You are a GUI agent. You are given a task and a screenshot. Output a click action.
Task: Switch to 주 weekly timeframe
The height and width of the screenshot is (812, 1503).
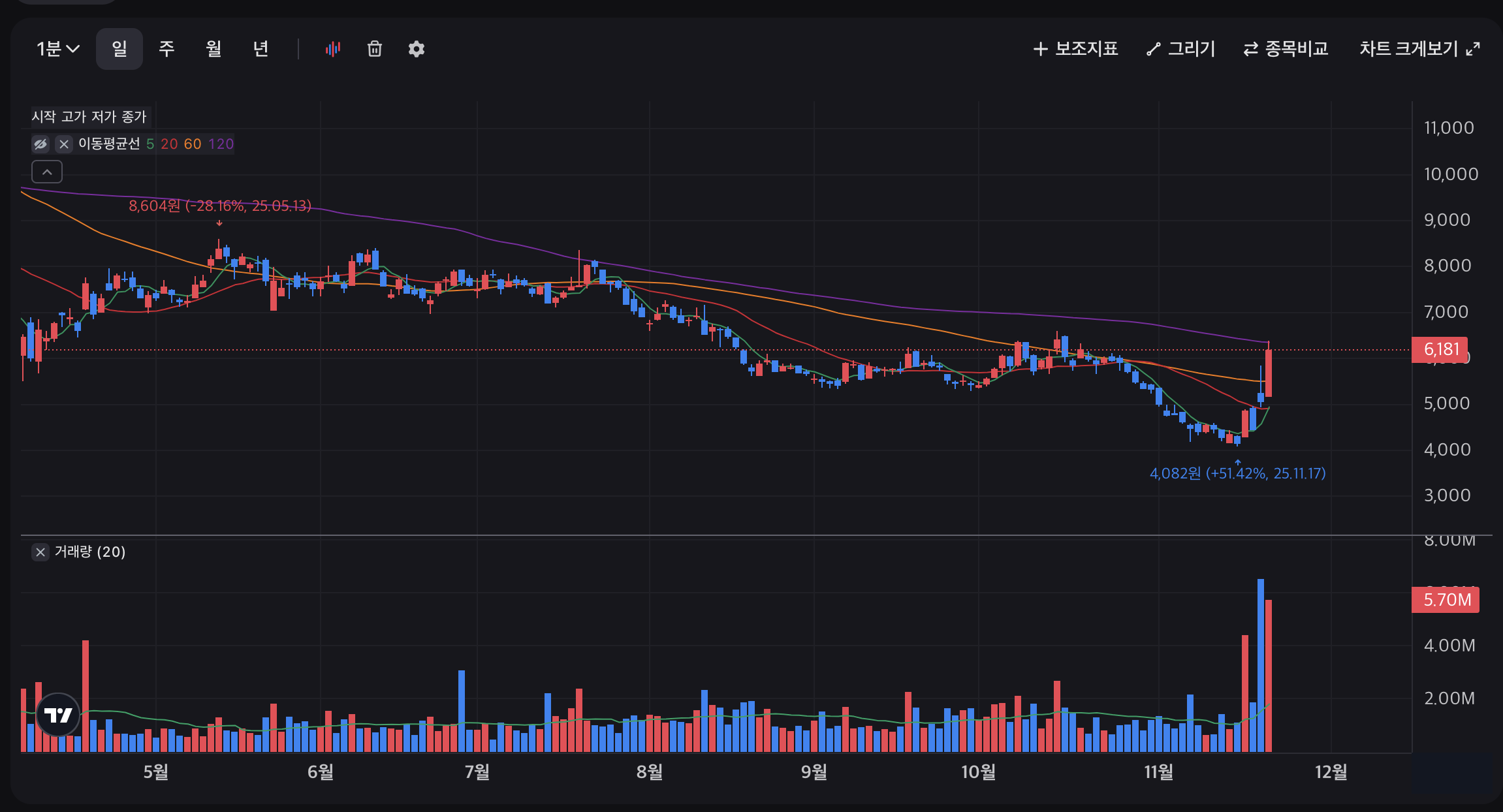coord(166,49)
